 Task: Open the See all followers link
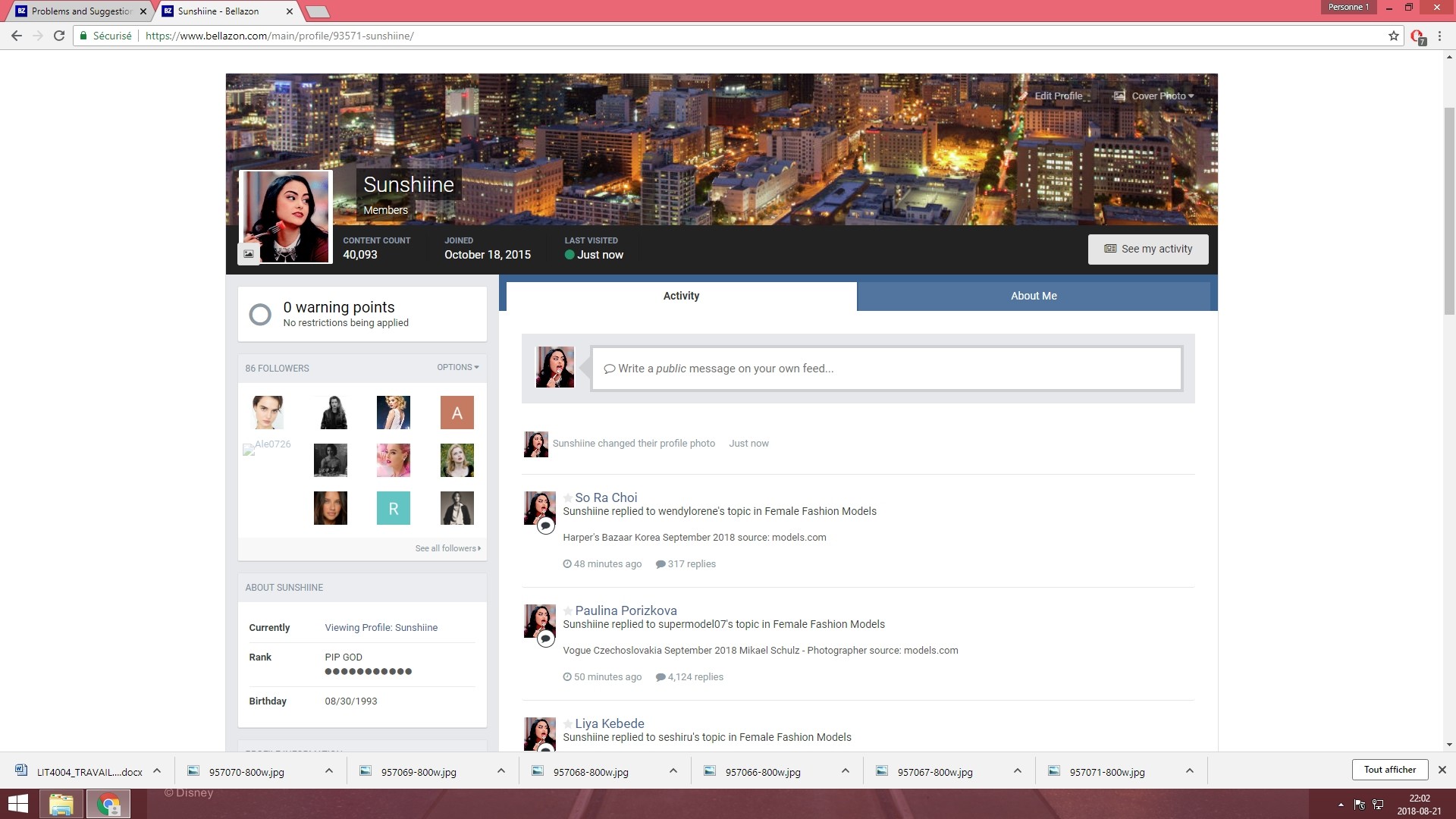[447, 548]
